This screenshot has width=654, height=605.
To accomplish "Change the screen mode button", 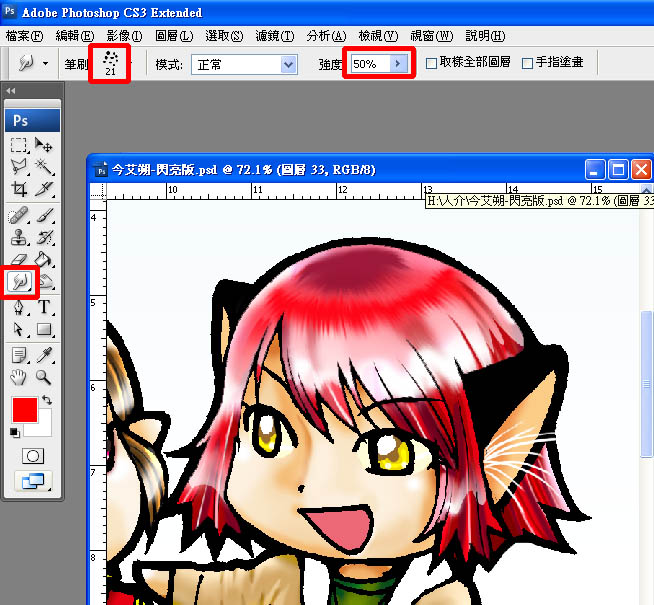I will 33,481.
